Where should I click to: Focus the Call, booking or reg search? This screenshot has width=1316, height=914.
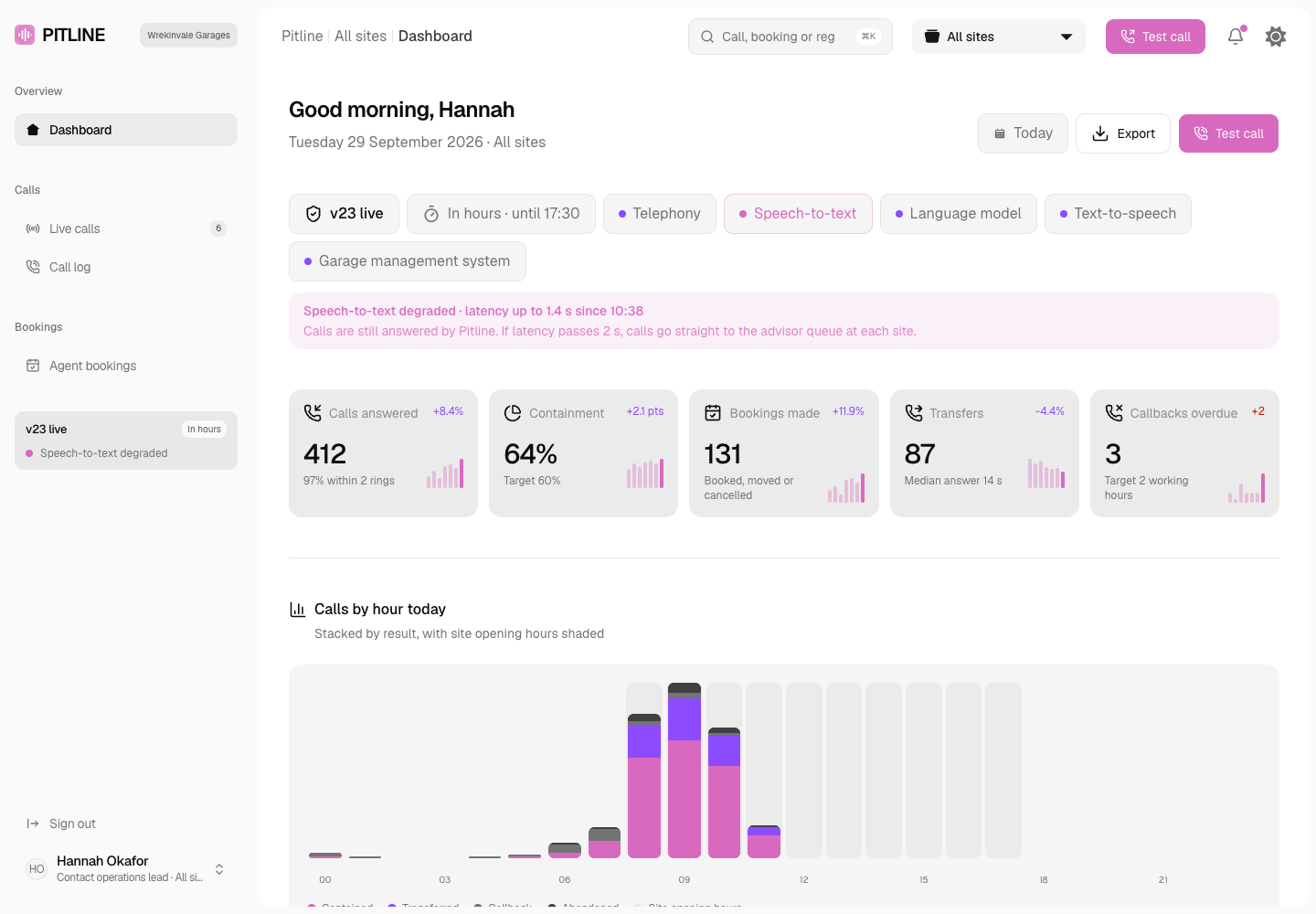point(791,37)
